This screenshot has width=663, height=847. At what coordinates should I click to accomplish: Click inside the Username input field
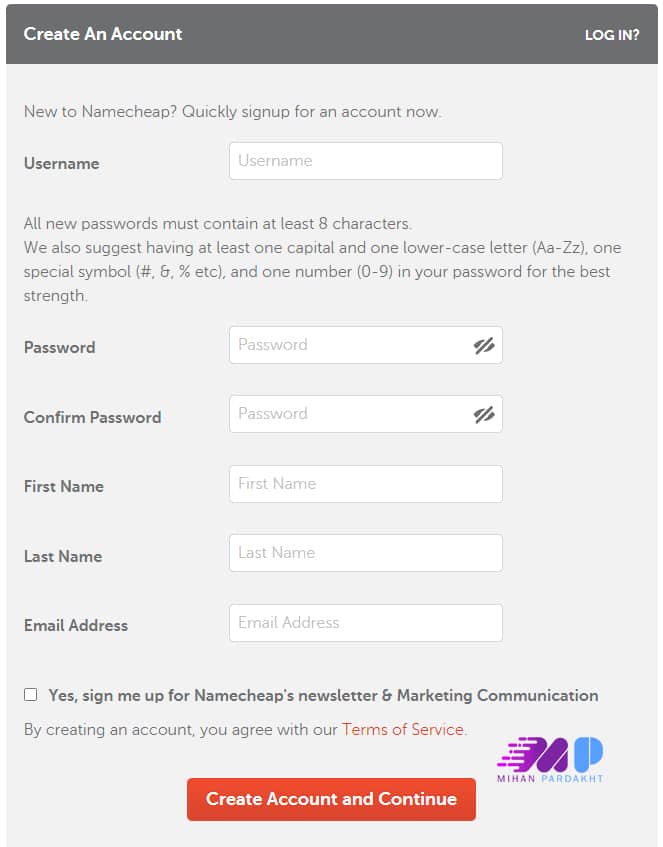[365, 160]
